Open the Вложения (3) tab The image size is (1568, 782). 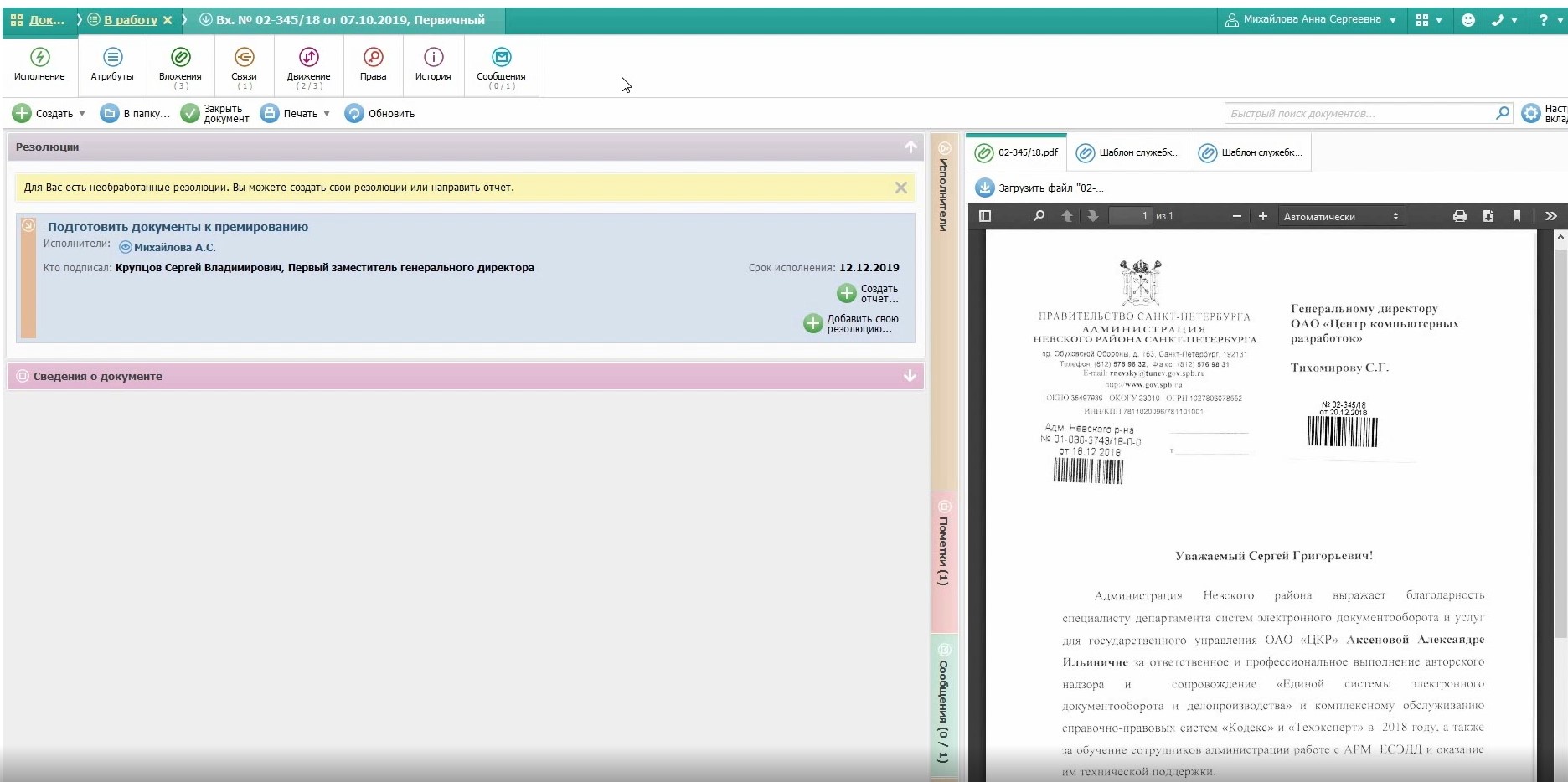pyautogui.click(x=180, y=65)
